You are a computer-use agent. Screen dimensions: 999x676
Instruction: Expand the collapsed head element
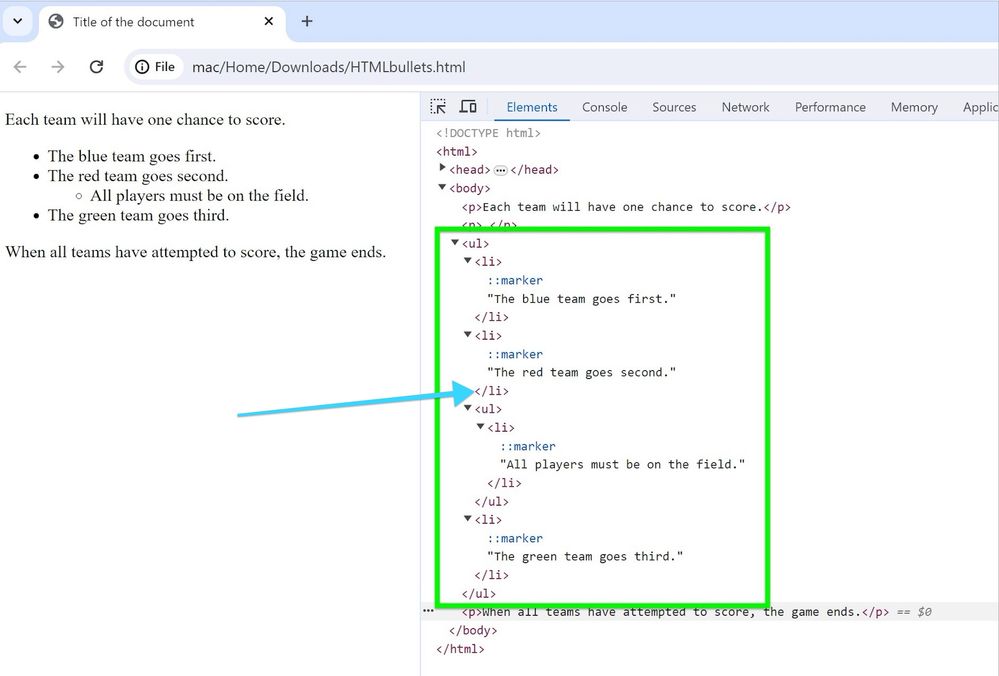click(443, 169)
